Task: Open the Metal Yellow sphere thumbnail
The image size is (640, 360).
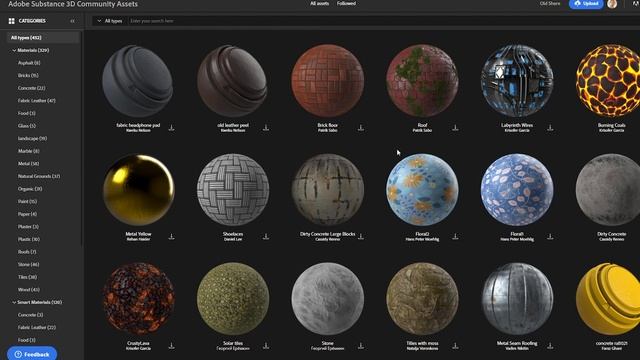Action: pyautogui.click(x=138, y=190)
